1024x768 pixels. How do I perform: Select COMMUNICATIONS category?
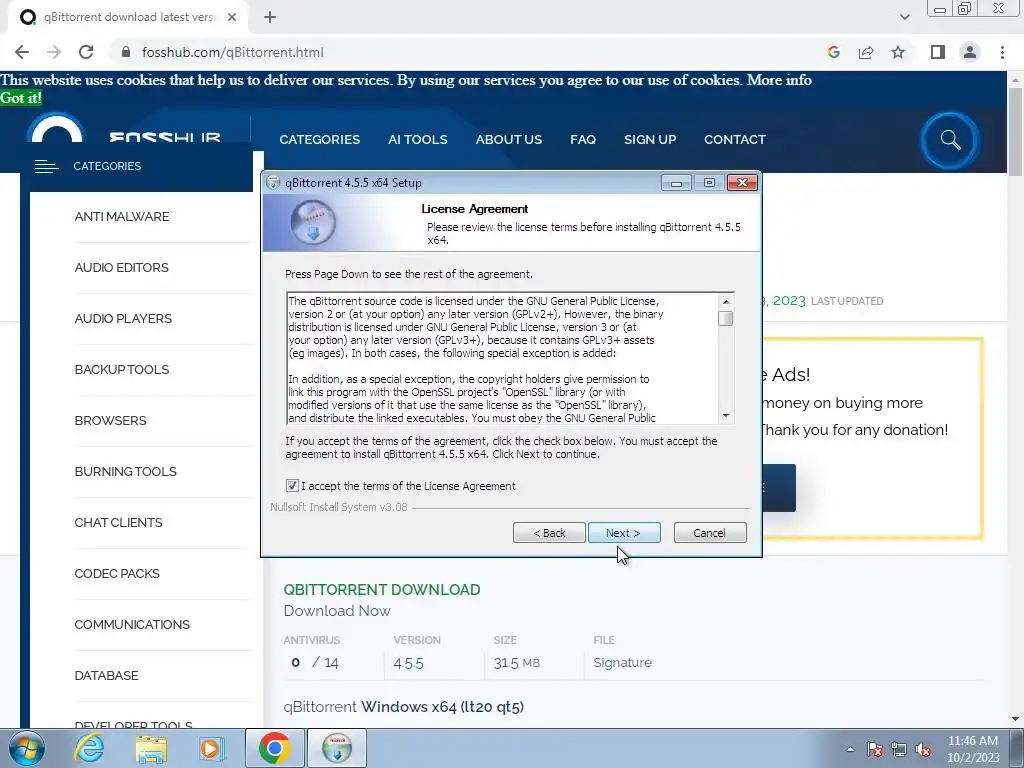point(132,624)
